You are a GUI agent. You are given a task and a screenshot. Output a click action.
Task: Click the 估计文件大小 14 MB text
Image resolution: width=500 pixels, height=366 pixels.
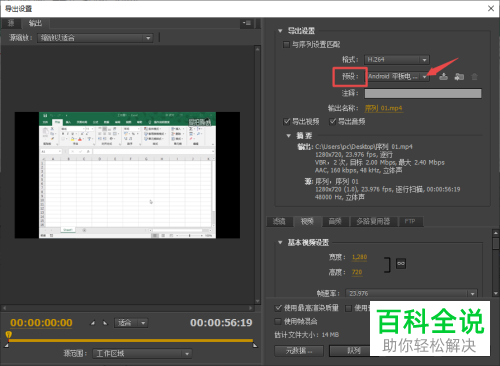click(x=307, y=335)
